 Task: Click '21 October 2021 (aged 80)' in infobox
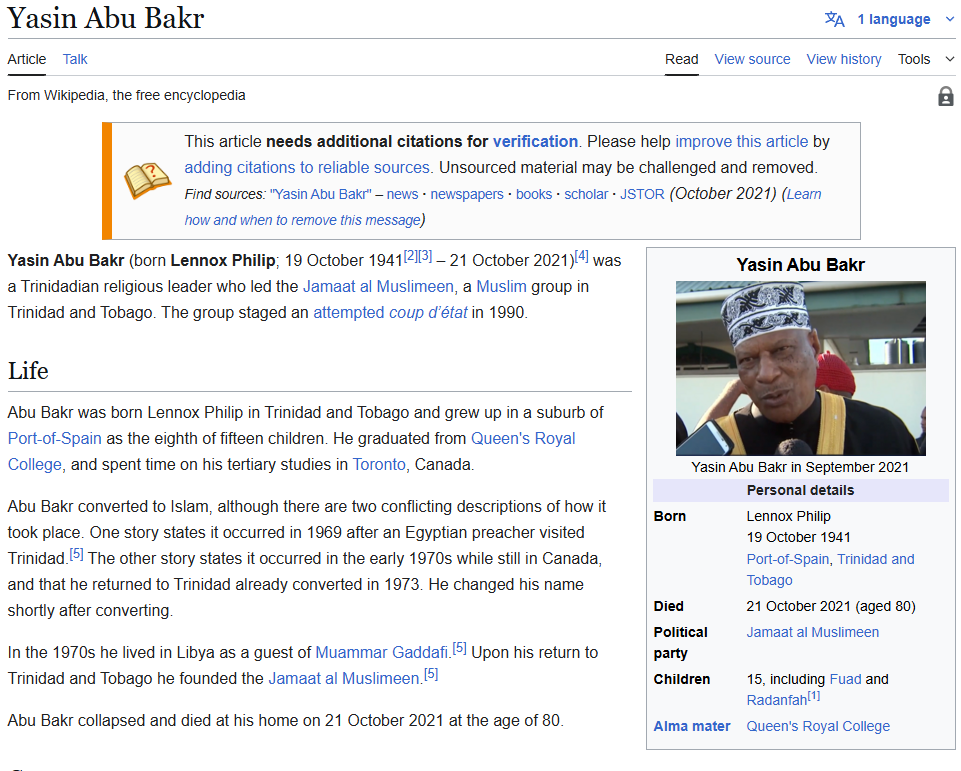(x=831, y=607)
